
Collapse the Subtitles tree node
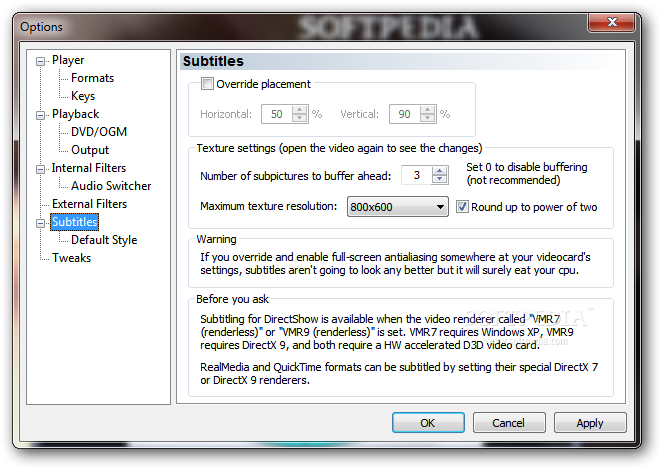click(41, 223)
